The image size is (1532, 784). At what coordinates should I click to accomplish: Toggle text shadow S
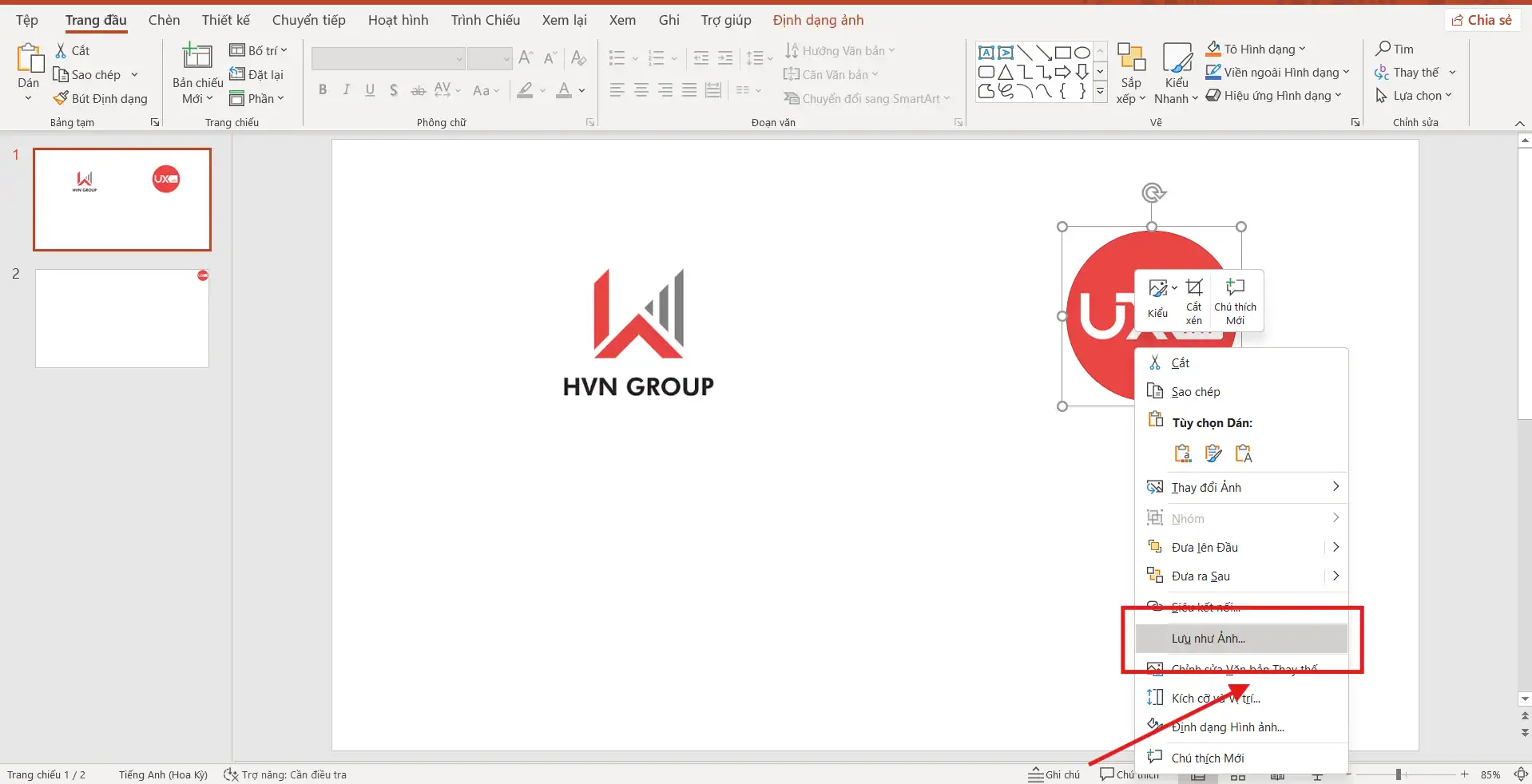tap(394, 90)
